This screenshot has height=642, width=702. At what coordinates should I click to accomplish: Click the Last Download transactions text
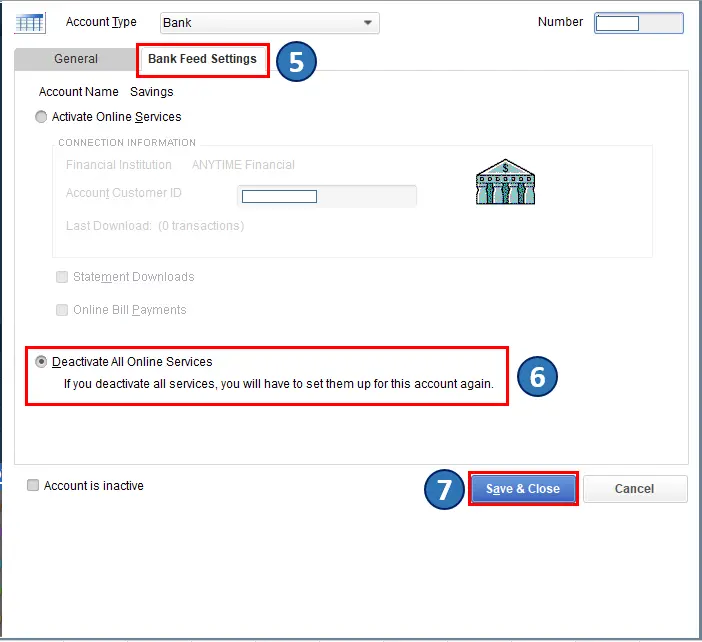coord(155,226)
